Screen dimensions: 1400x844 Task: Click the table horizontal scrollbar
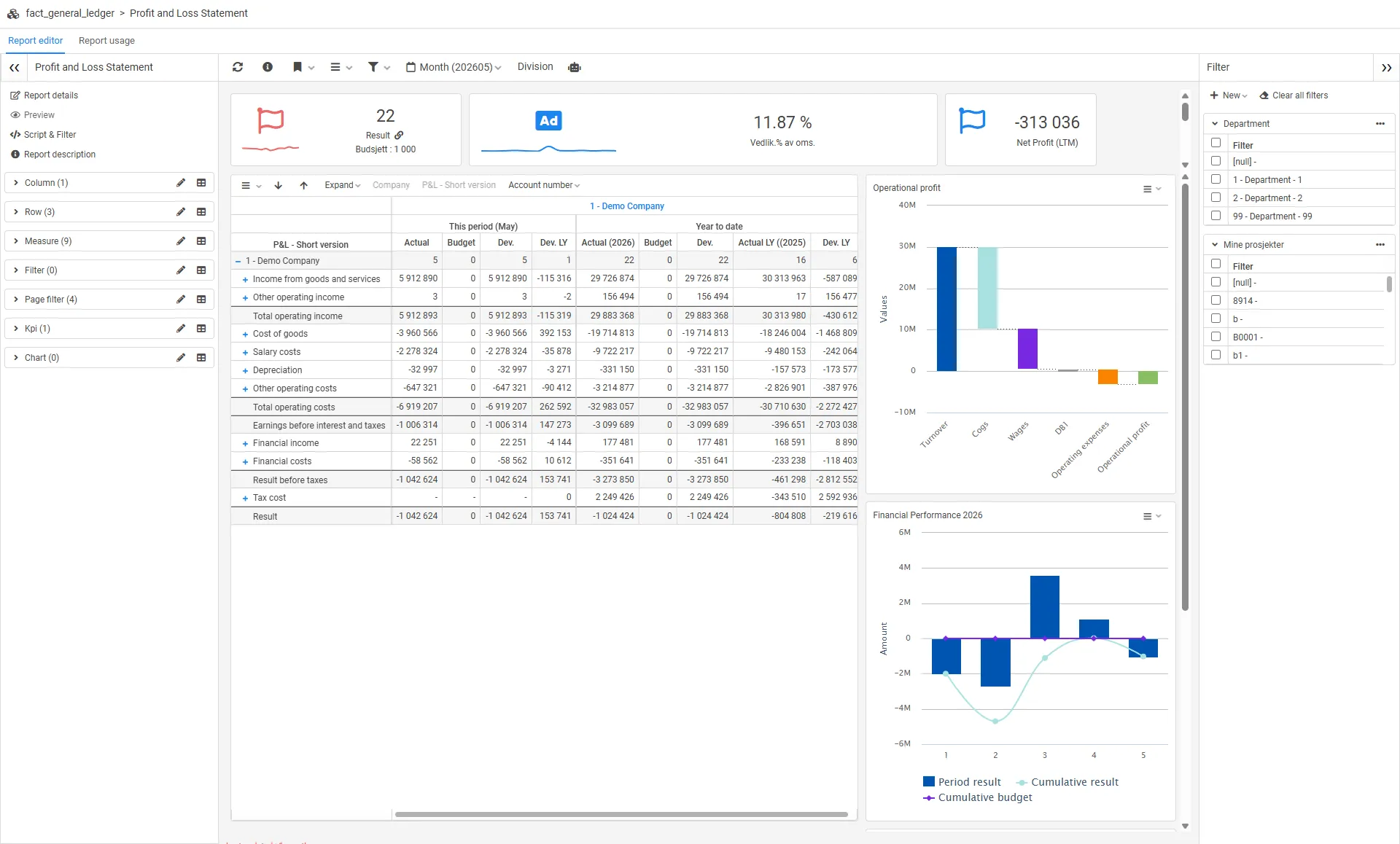point(621,814)
